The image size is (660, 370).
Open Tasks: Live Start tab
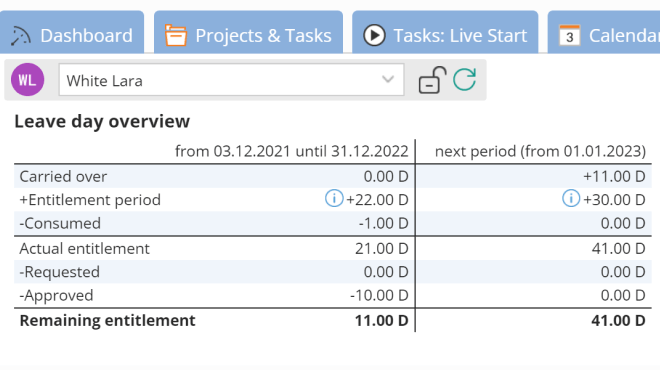coord(445,32)
